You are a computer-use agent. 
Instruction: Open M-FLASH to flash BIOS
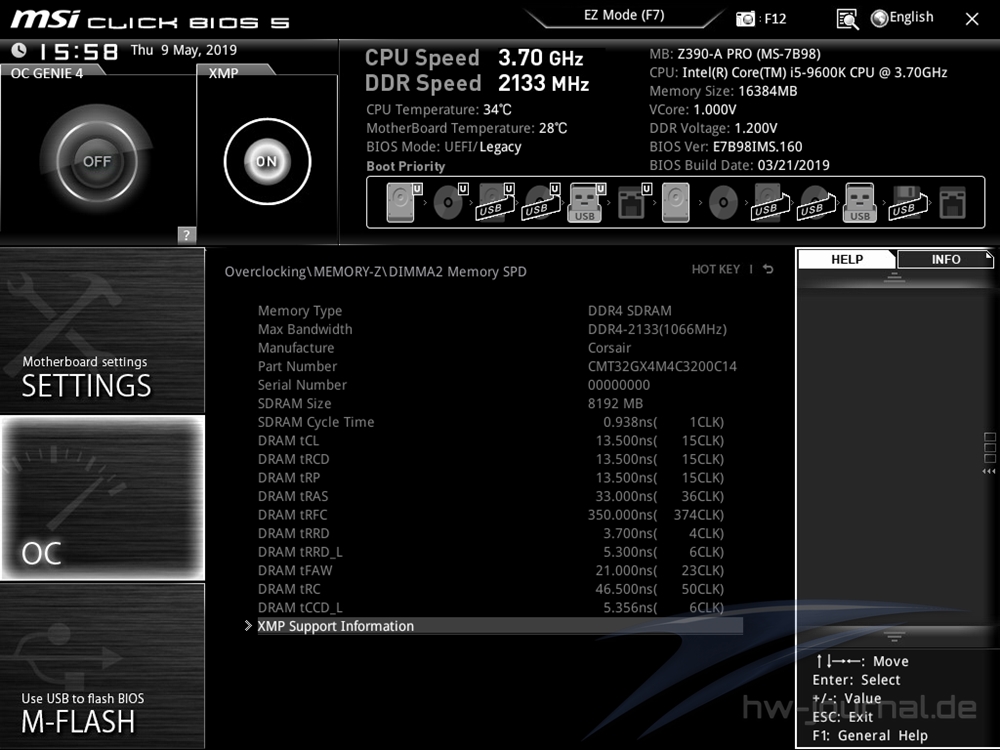pos(103,666)
